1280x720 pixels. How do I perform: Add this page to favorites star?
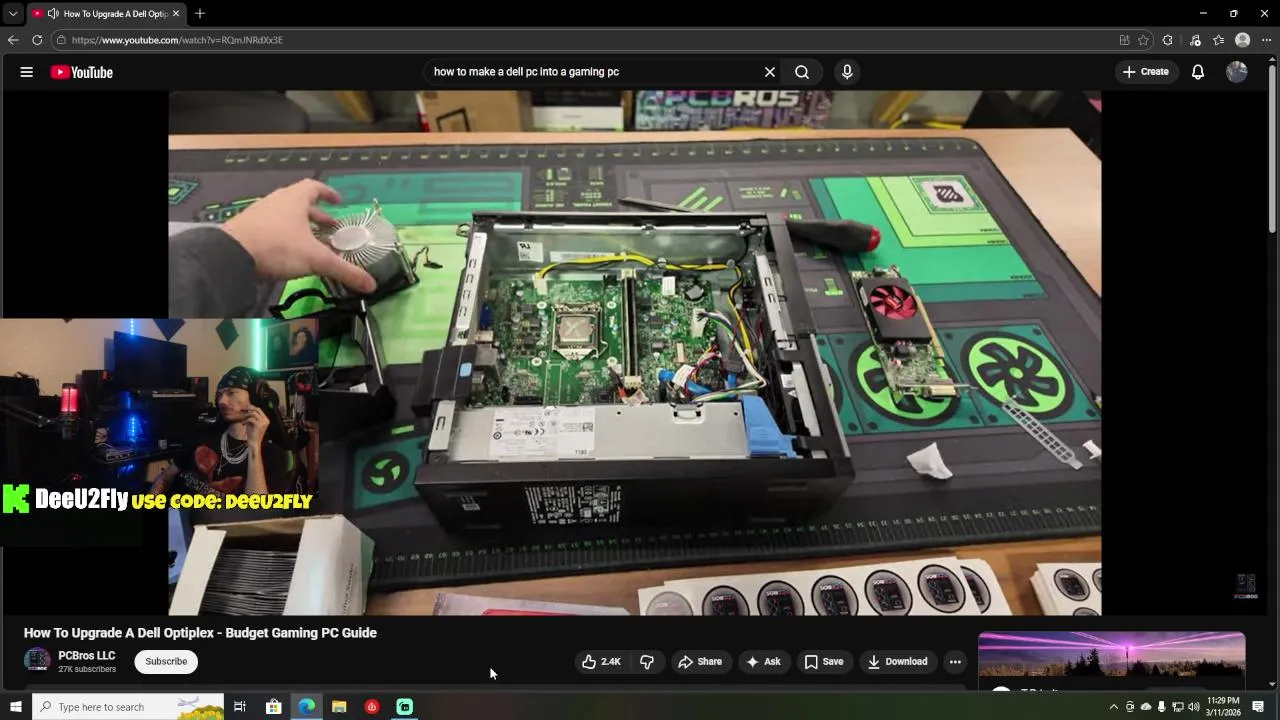click(x=1143, y=40)
